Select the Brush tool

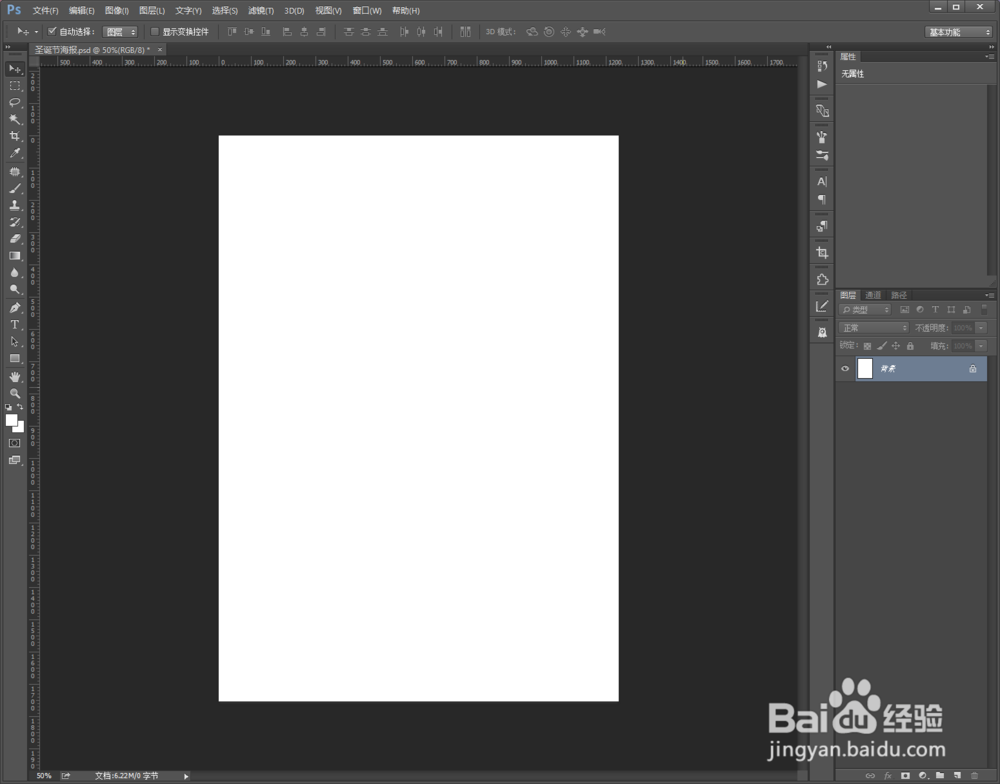[14, 189]
